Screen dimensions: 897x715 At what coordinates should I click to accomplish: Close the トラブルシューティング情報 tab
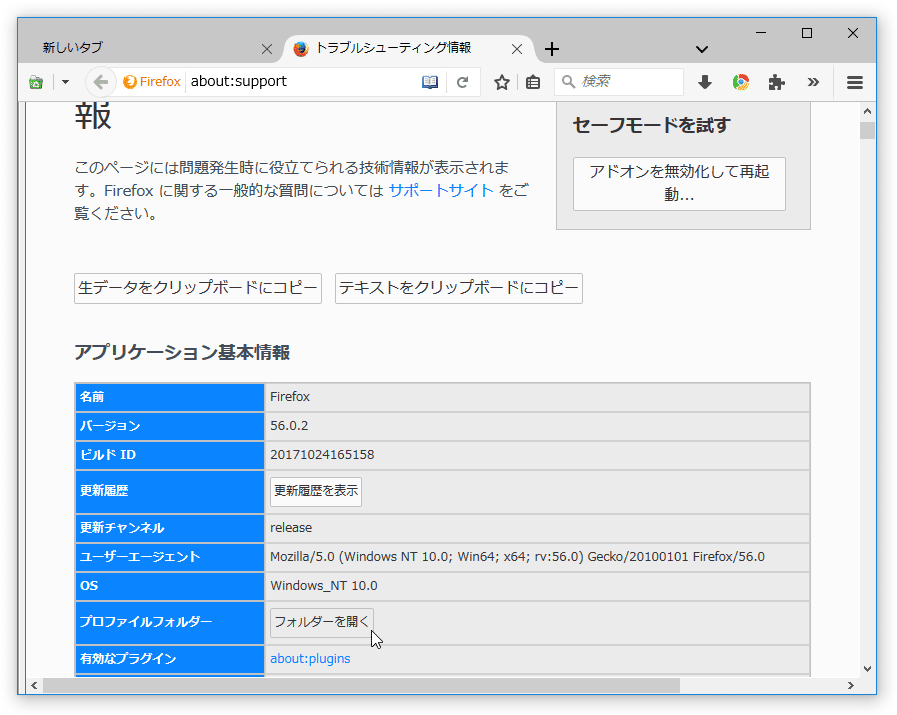click(517, 49)
